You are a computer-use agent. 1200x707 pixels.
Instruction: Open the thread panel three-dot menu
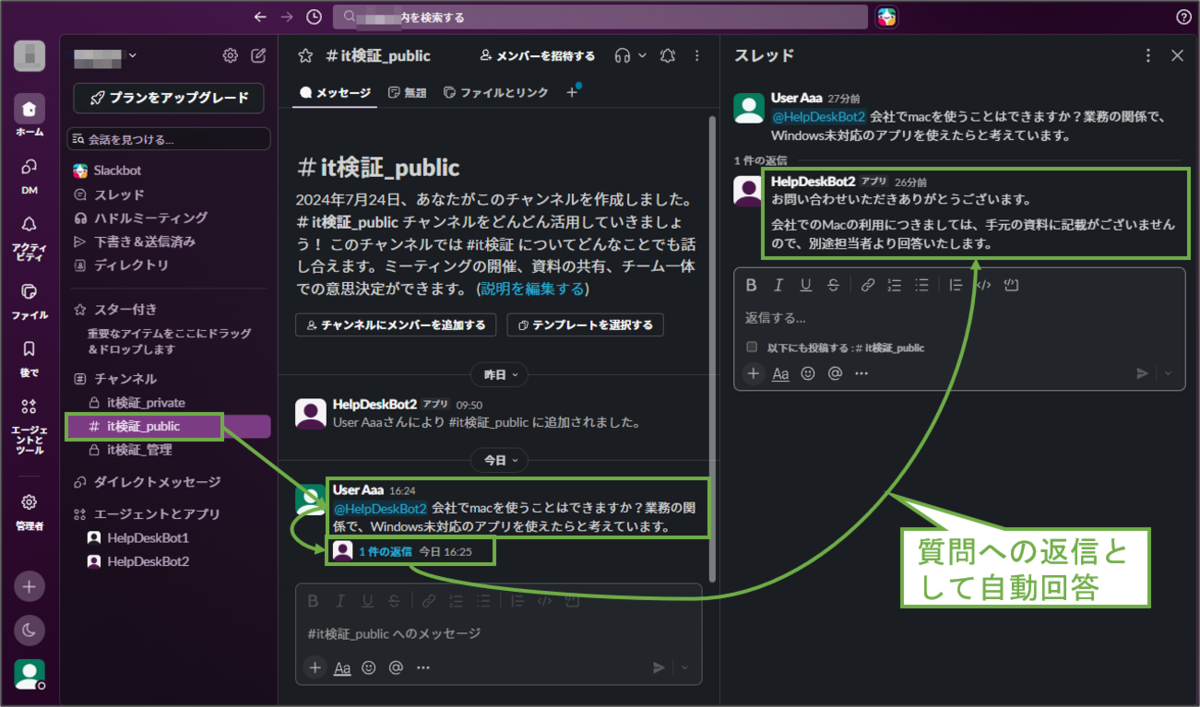click(1148, 56)
